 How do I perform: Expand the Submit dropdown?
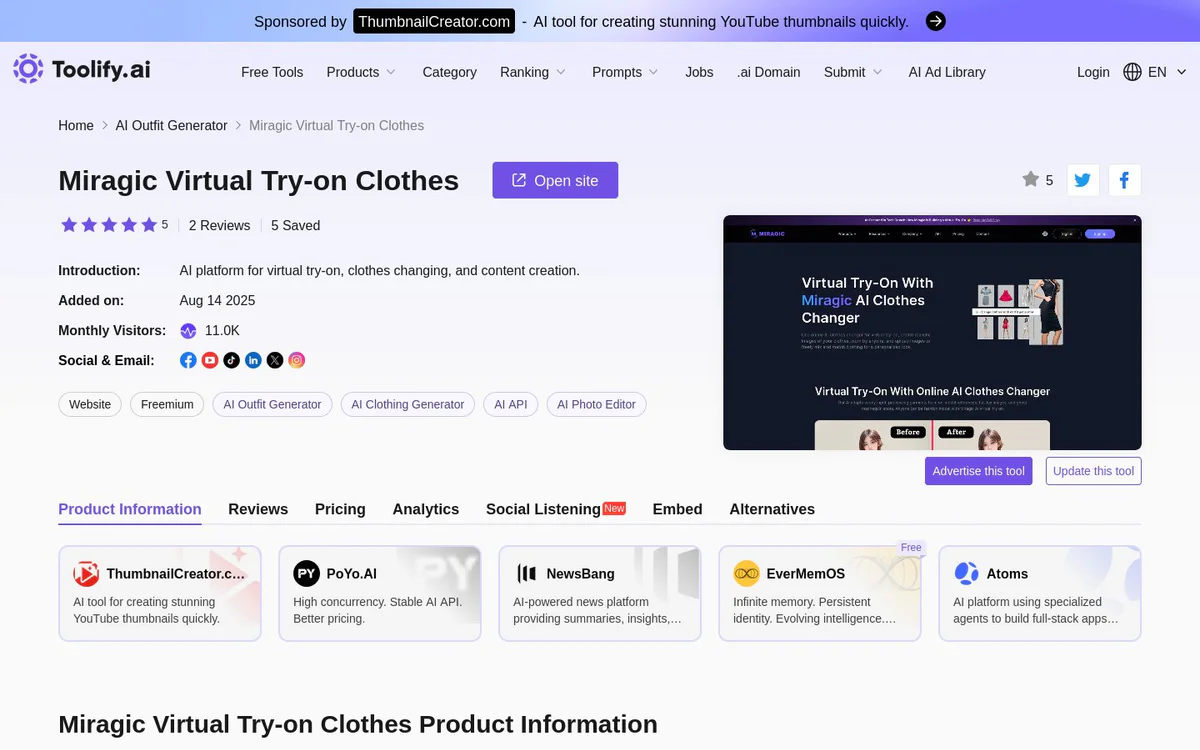coord(853,72)
